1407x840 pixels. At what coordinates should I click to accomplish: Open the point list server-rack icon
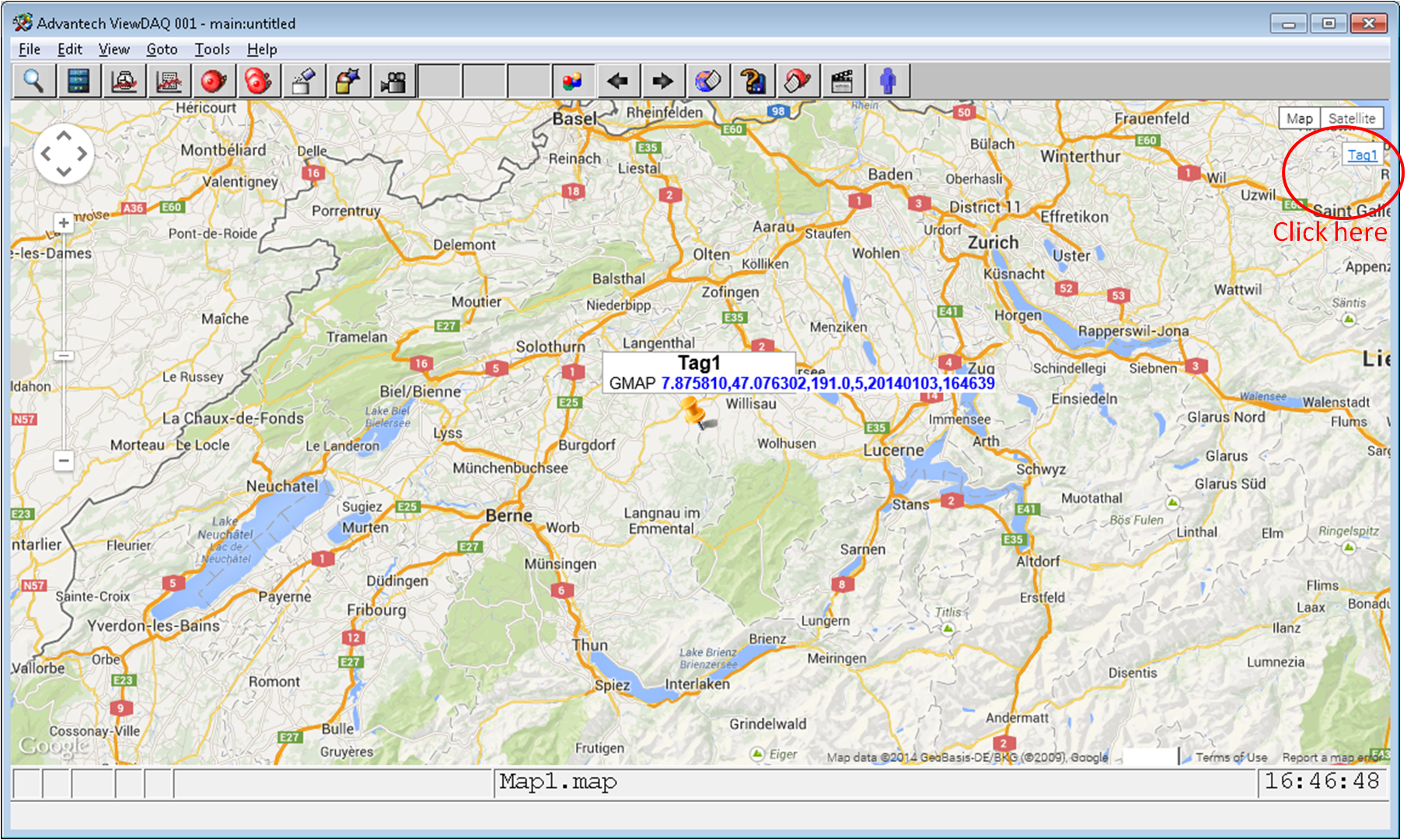tap(79, 81)
